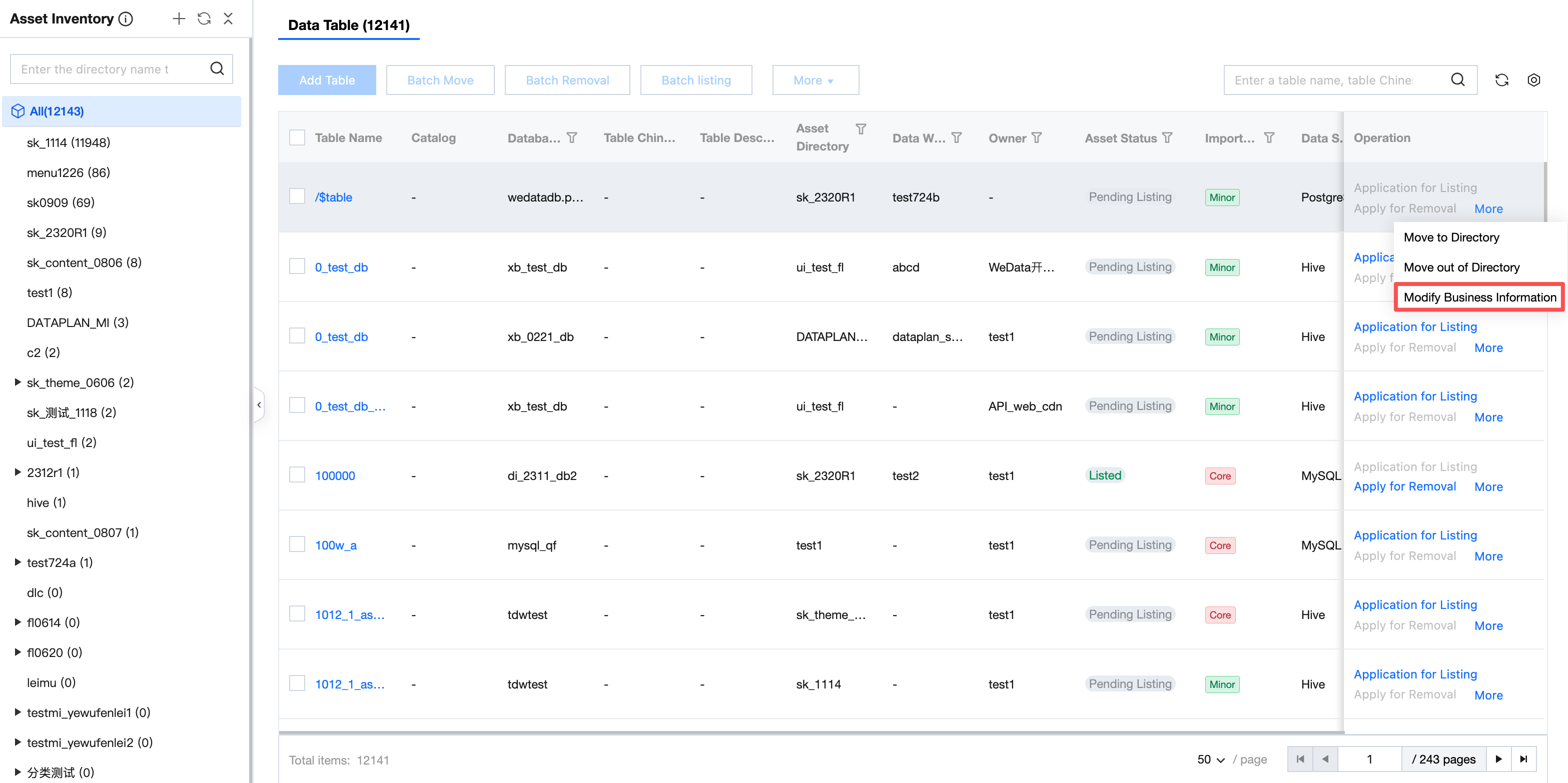This screenshot has height=783, width=1568.
Task: Click the table search magnifier icon
Action: point(1457,79)
